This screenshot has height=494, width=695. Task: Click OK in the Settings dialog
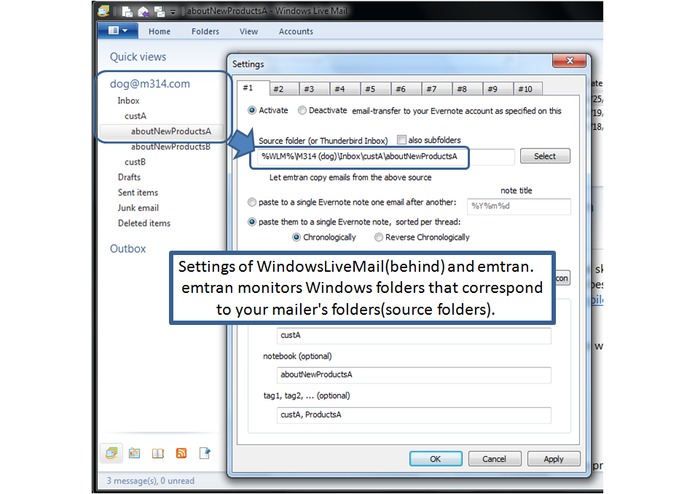436,459
